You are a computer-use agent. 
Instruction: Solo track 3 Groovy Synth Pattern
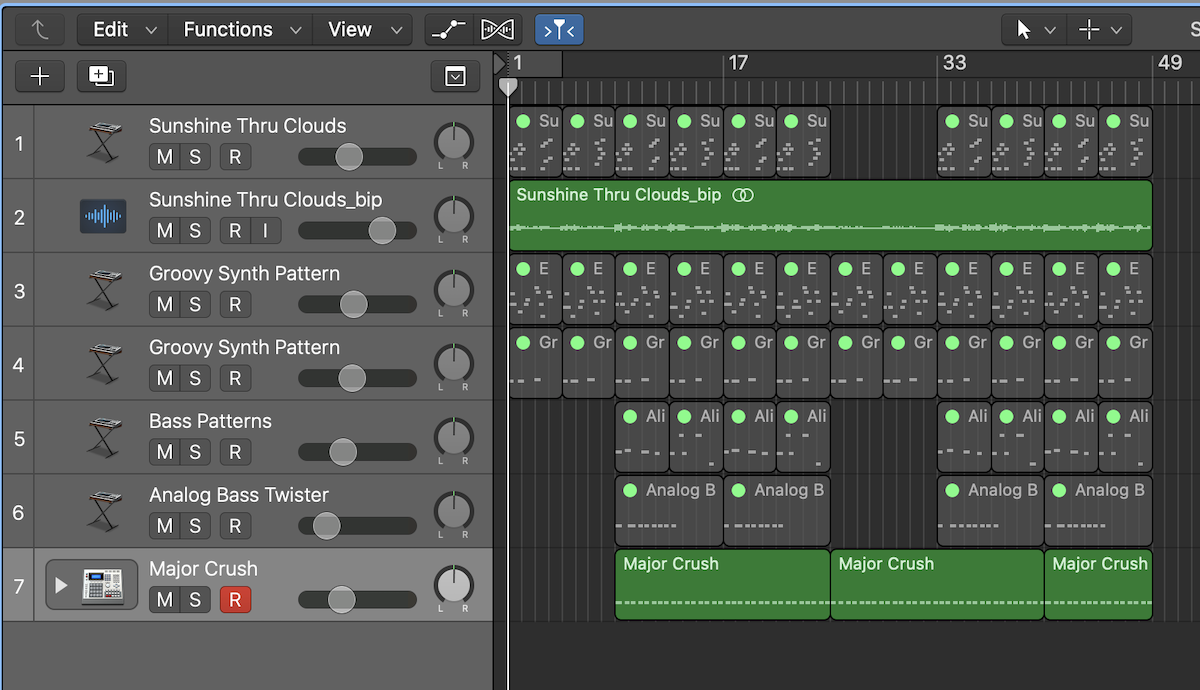pos(195,305)
